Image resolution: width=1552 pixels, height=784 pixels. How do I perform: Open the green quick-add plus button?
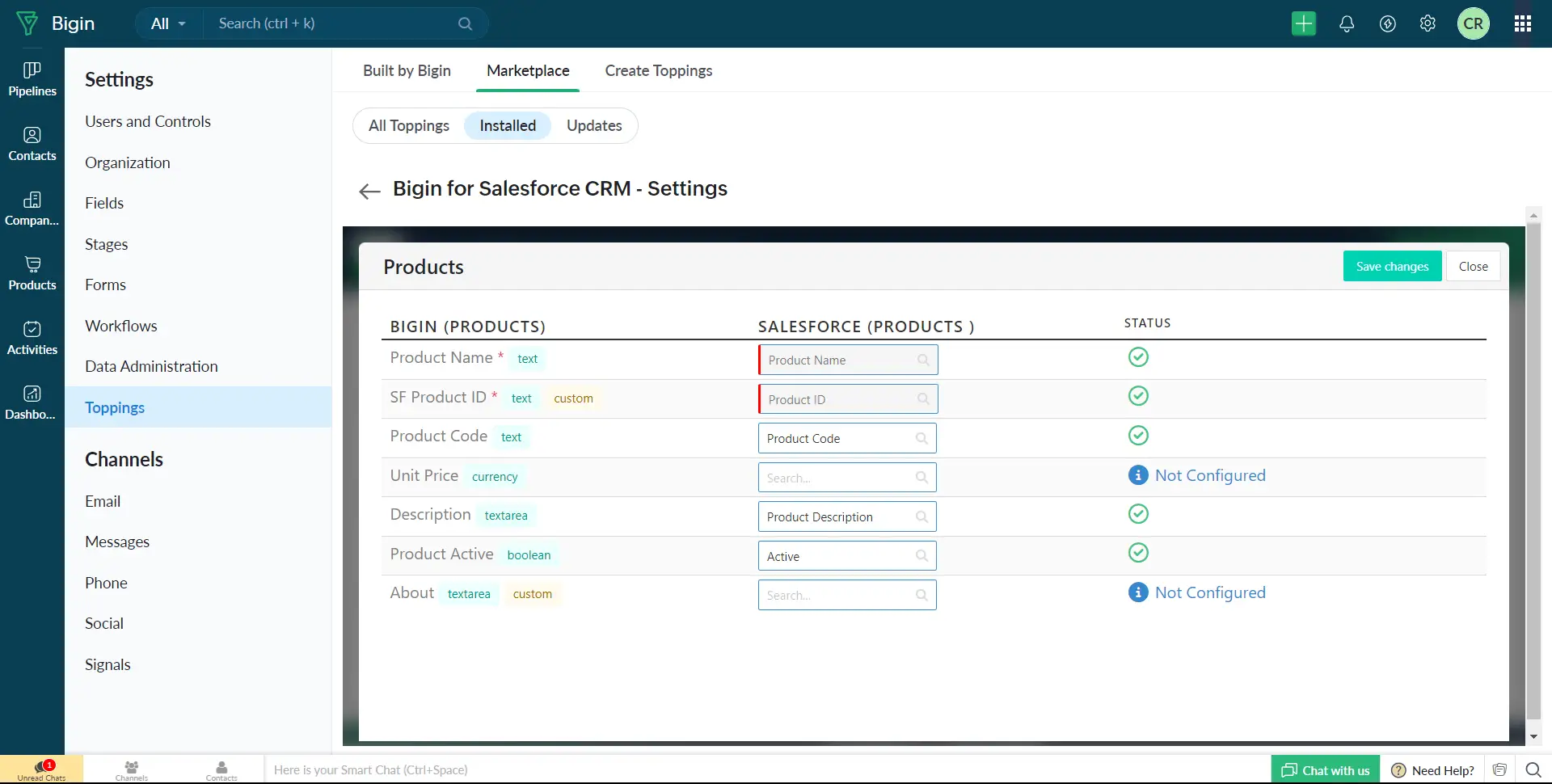(1304, 23)
